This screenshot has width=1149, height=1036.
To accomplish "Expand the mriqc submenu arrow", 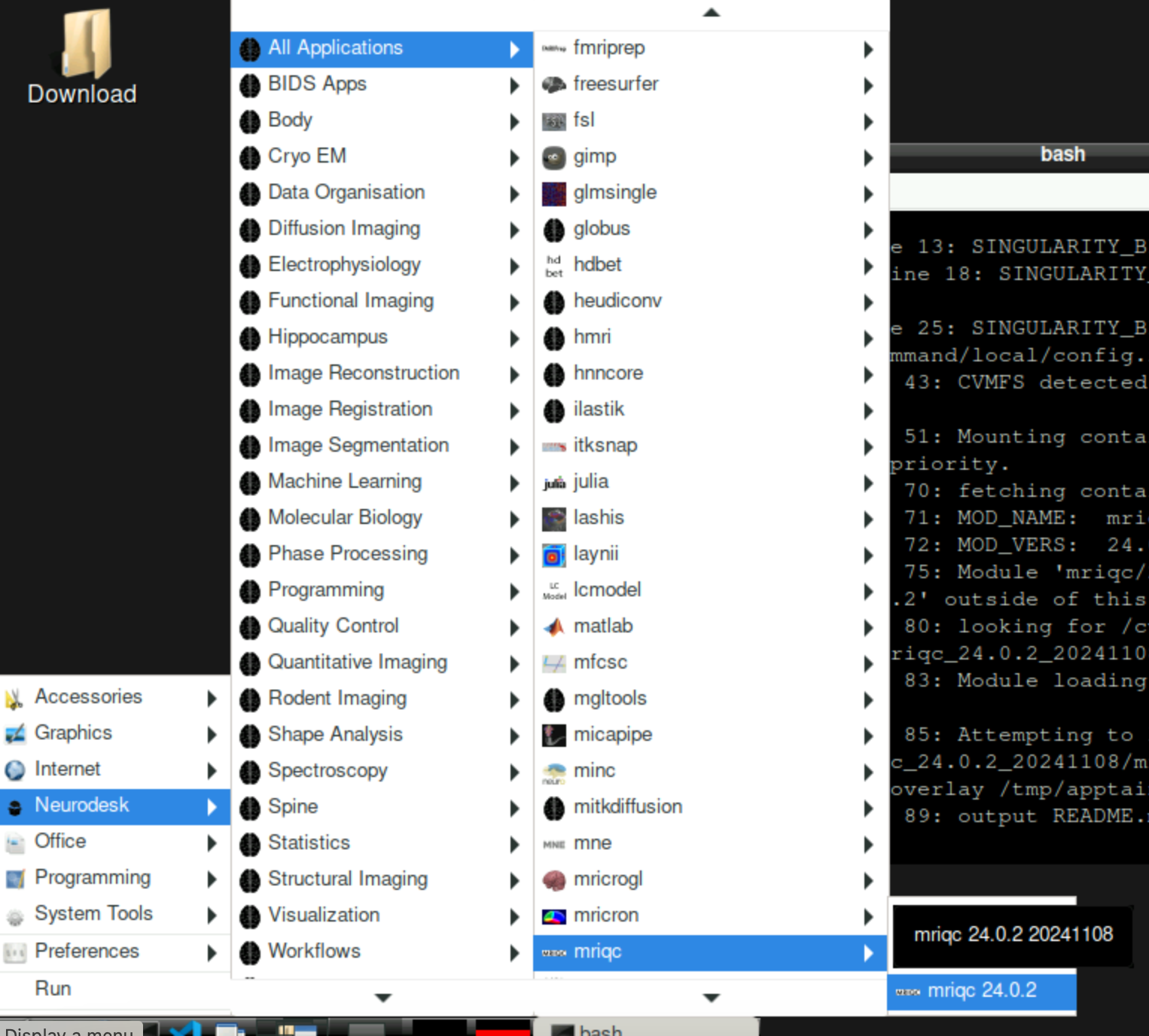I will click(x=868, y=952).
